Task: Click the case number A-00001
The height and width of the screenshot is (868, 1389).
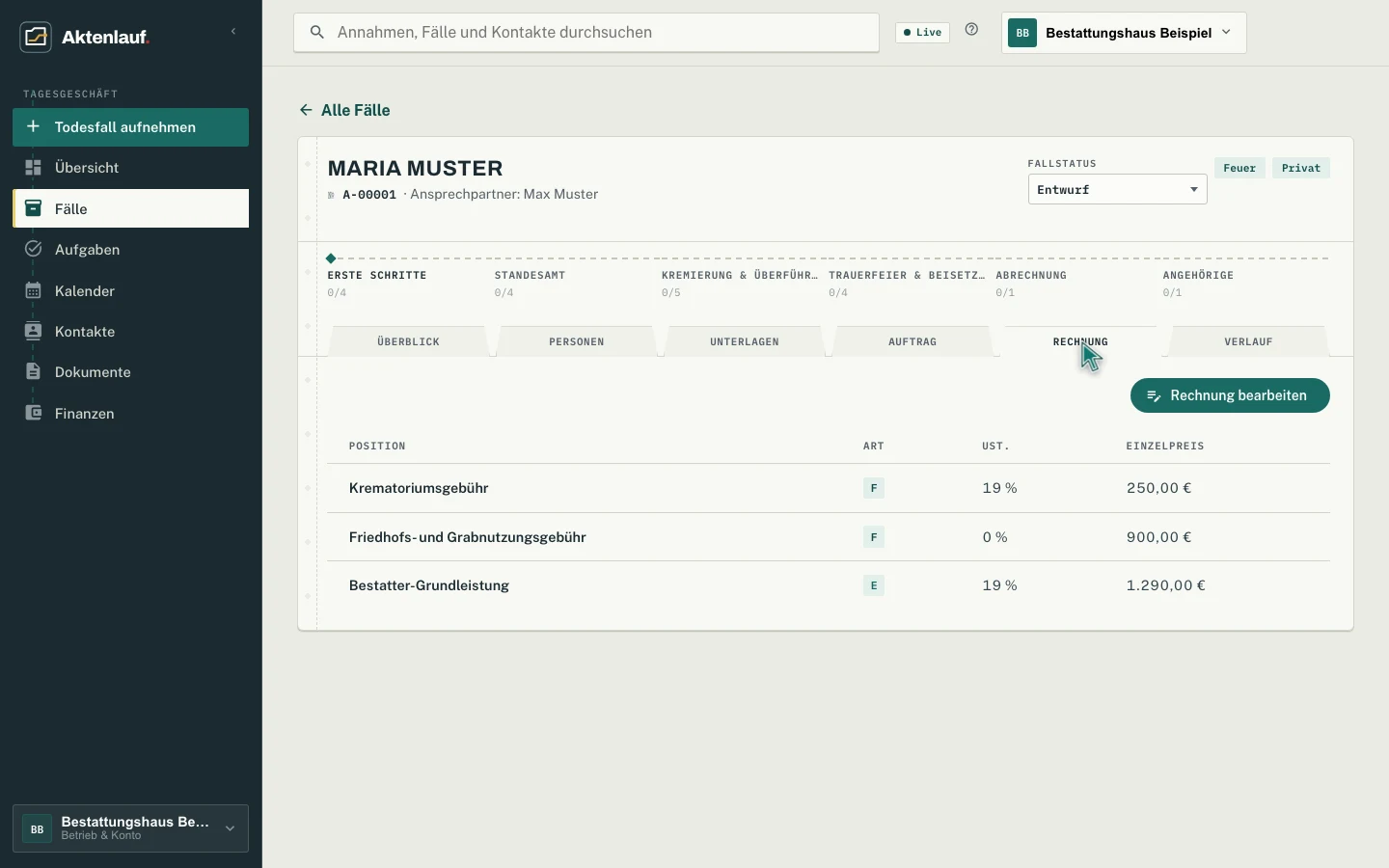Action: pyautogui.click(x=369, y=195)
